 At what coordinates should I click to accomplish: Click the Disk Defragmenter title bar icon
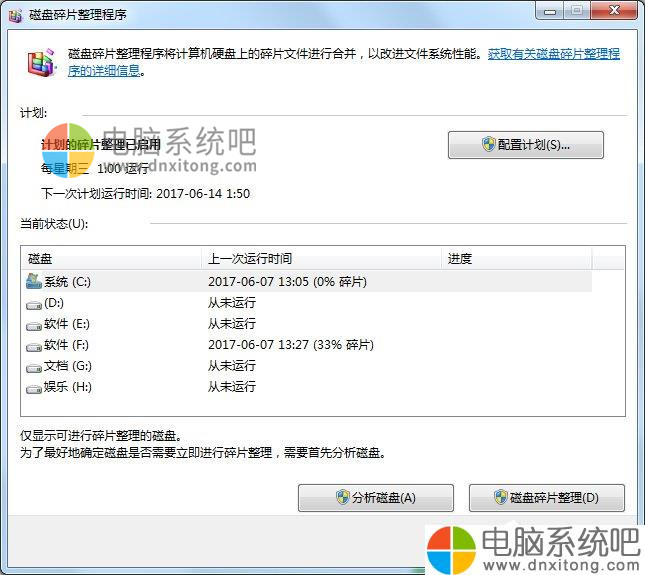point(14,15)
